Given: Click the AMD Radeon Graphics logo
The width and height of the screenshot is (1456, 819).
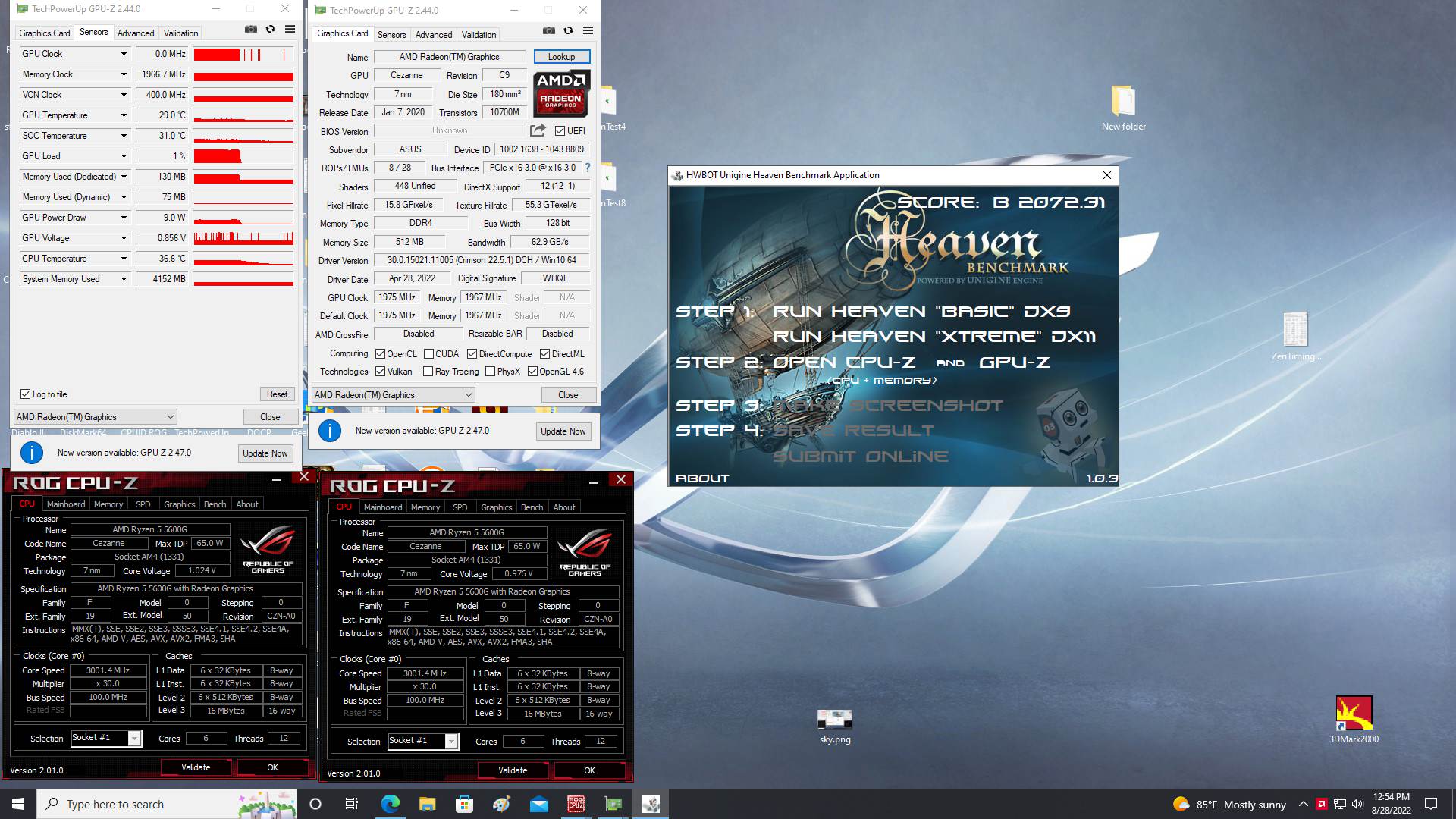Looking at the screenshot, I should (561, 93).
